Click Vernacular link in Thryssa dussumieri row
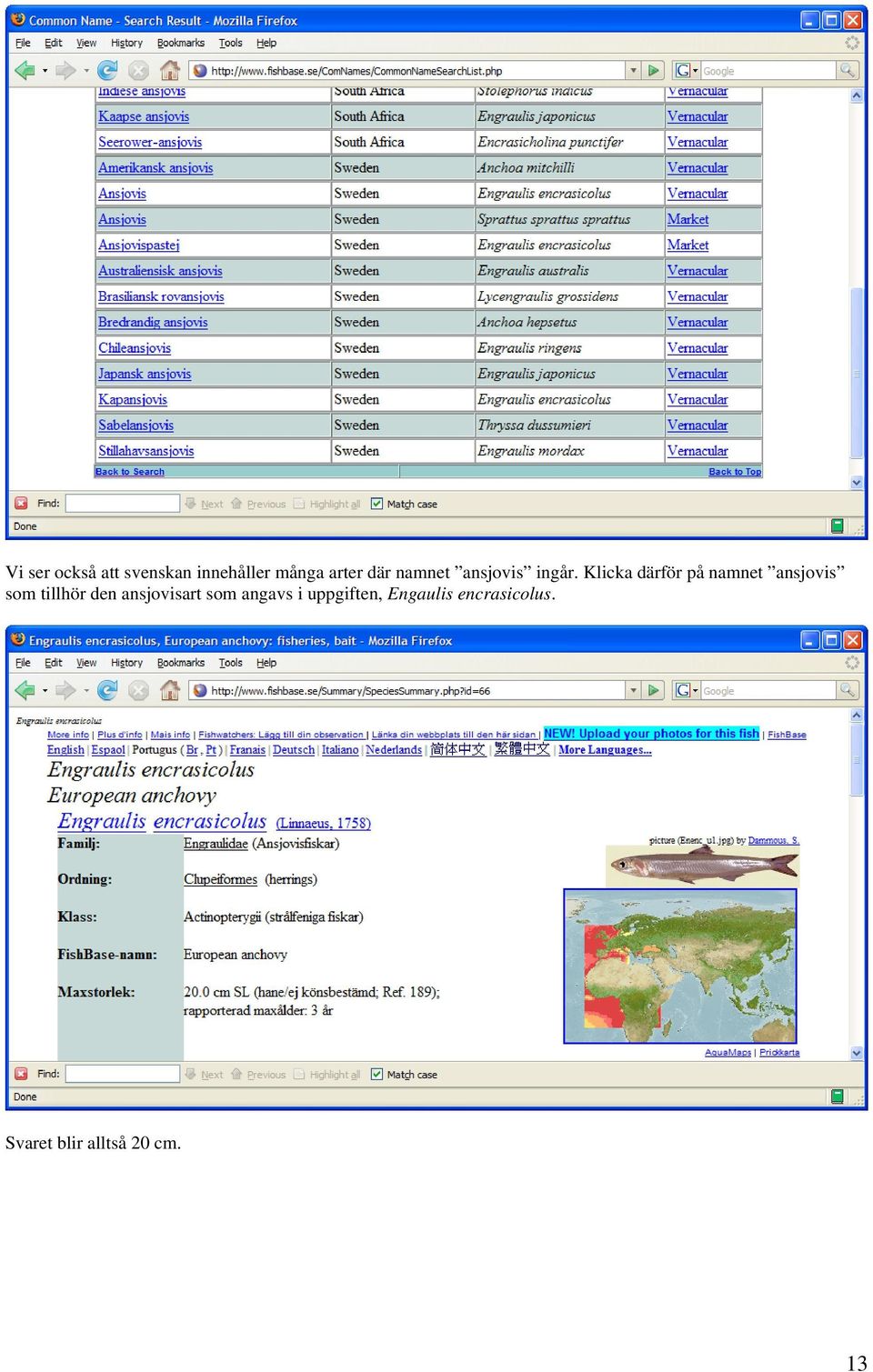 click(697, 425)
